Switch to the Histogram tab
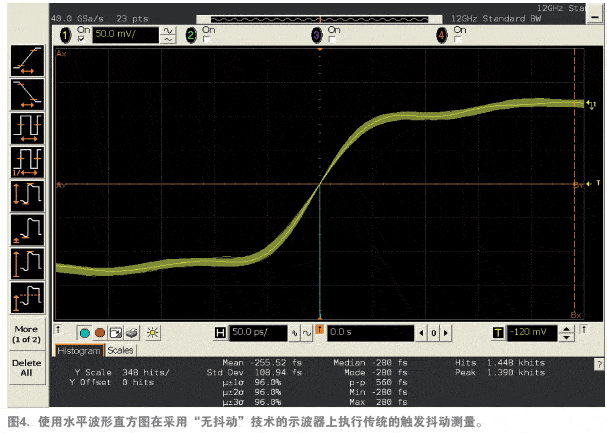 click(x=79, y=351)
